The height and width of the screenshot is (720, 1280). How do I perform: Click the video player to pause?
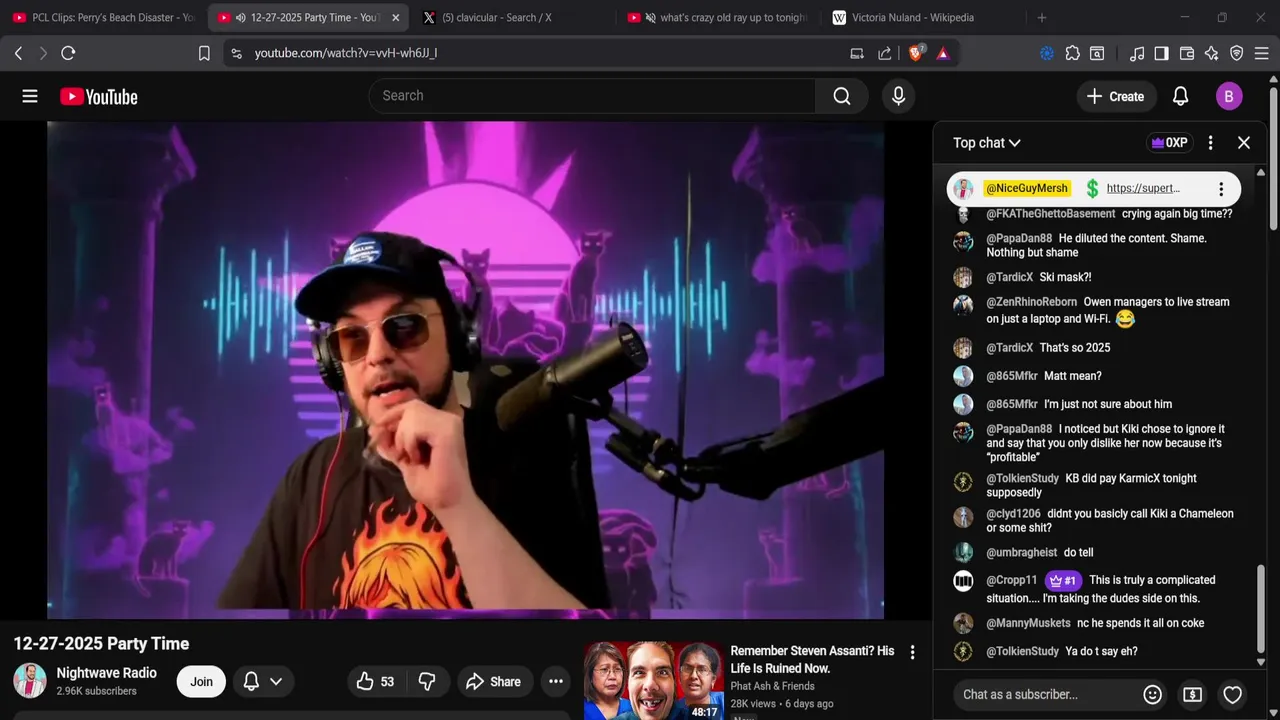tap(465, 370)
